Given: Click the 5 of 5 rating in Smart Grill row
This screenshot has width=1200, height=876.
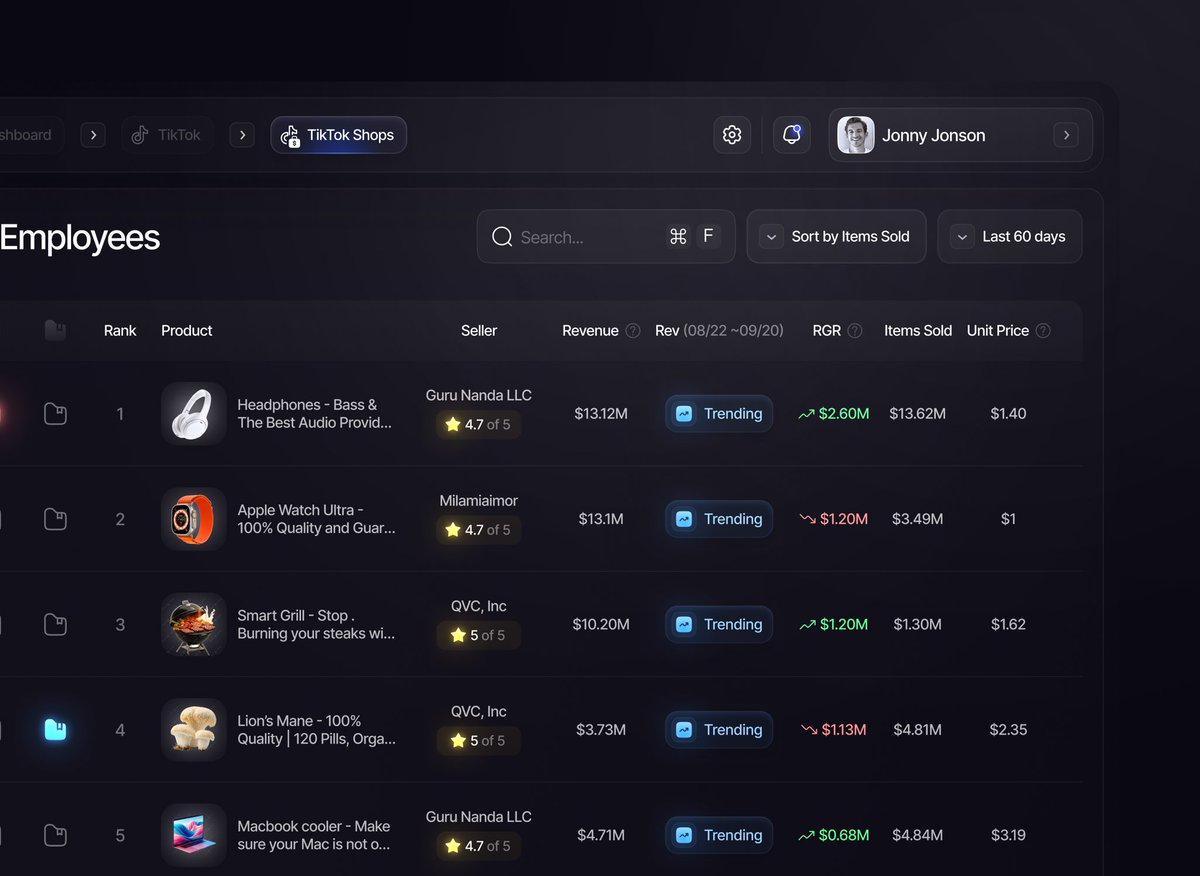Looking at the screenshot, I should [x=478, y=635].
